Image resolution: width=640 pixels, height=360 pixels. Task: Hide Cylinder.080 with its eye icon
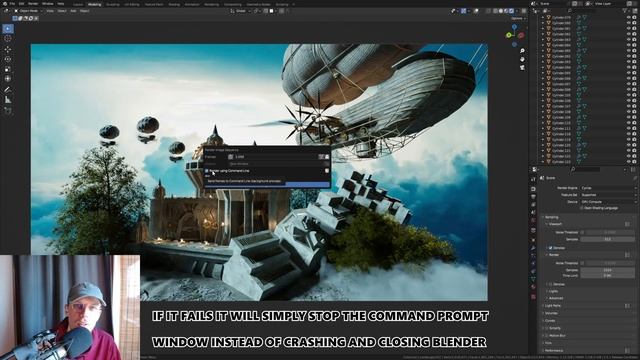tap(629, 23)
